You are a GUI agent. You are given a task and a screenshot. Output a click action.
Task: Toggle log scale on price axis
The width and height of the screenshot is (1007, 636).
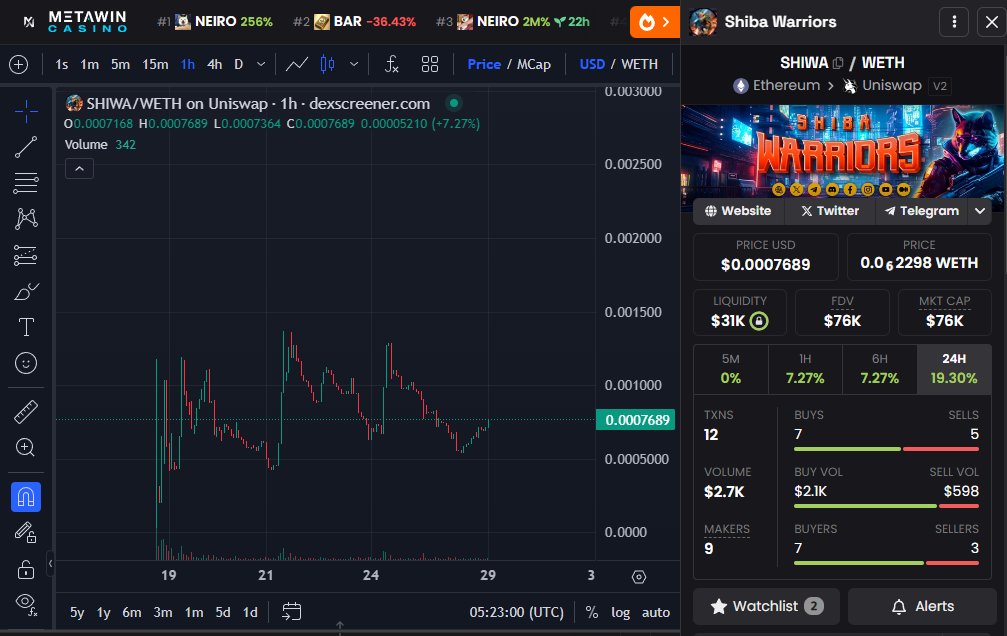620,612
